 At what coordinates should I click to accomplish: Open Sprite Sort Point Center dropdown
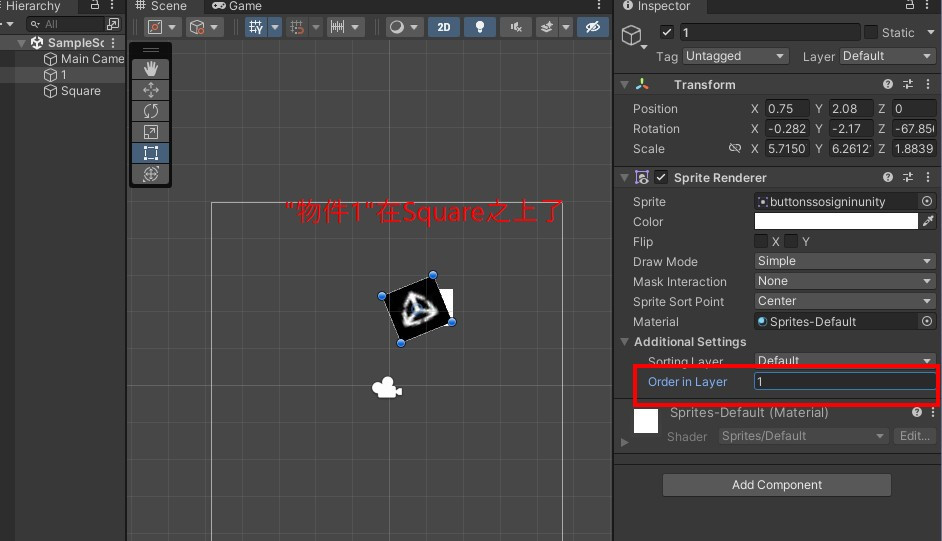pos(845,301)
